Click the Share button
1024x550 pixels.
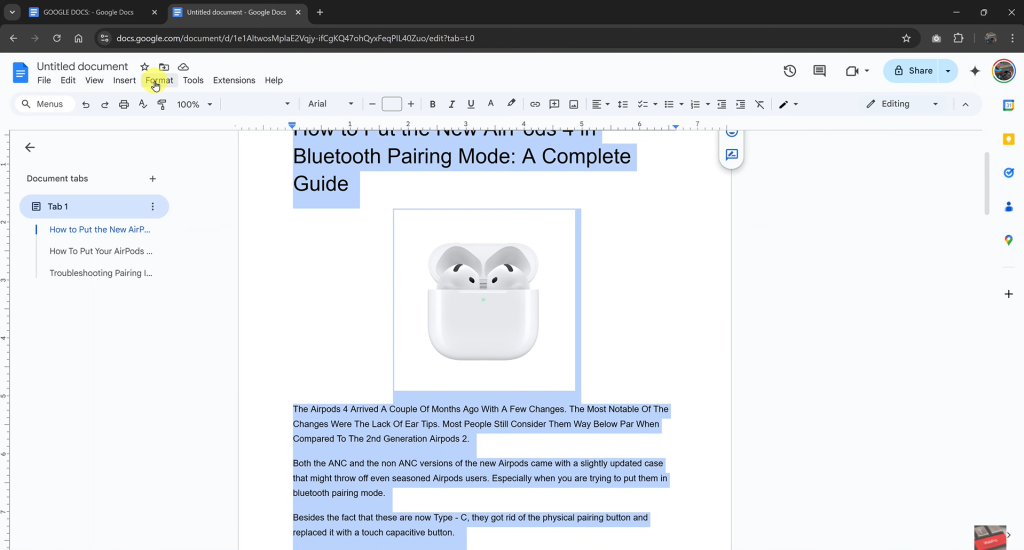tap(912, 71)
